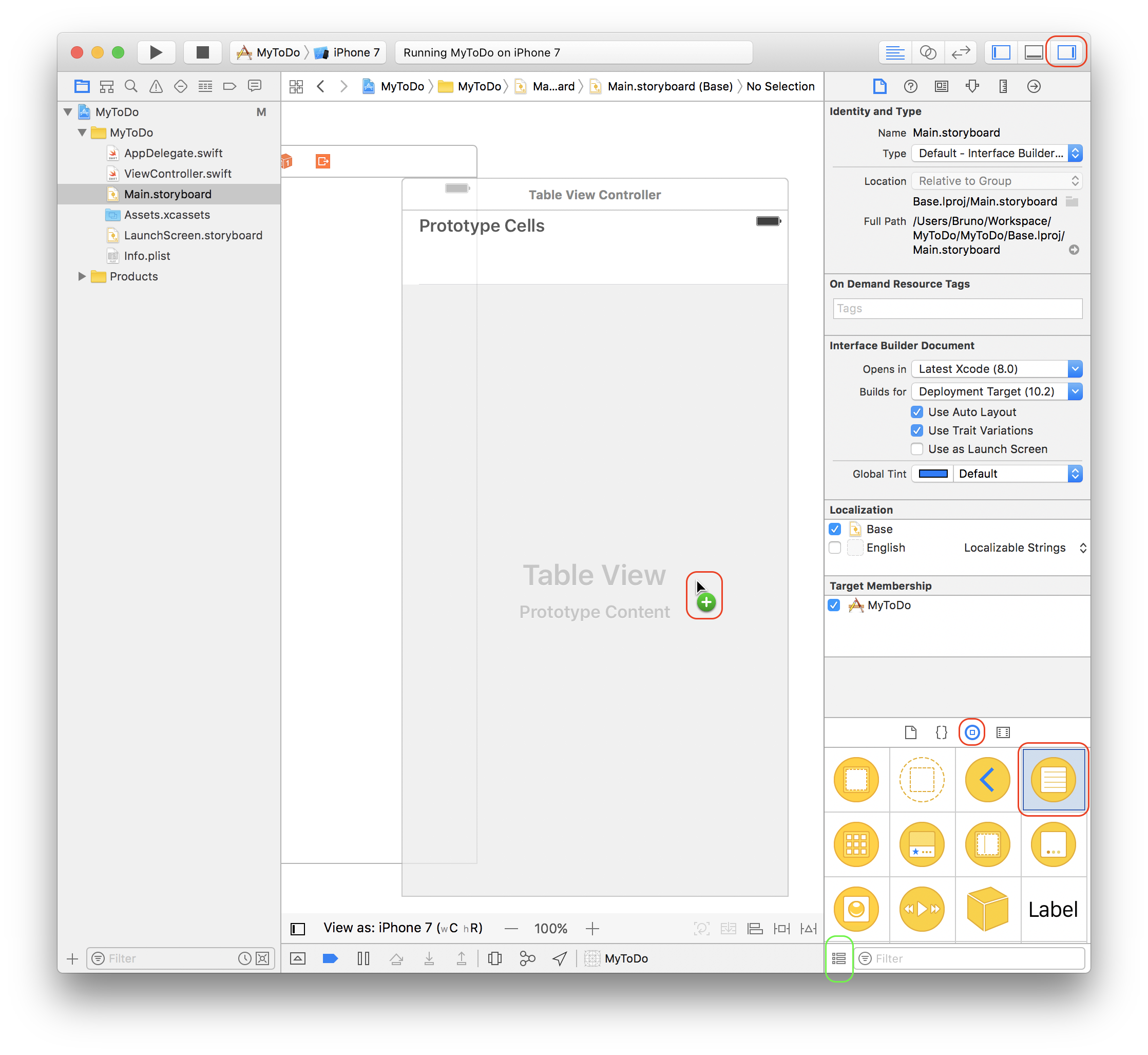Switch to the symbol navigator
The image size is (1148, 1055).
[x=107, y=86]
